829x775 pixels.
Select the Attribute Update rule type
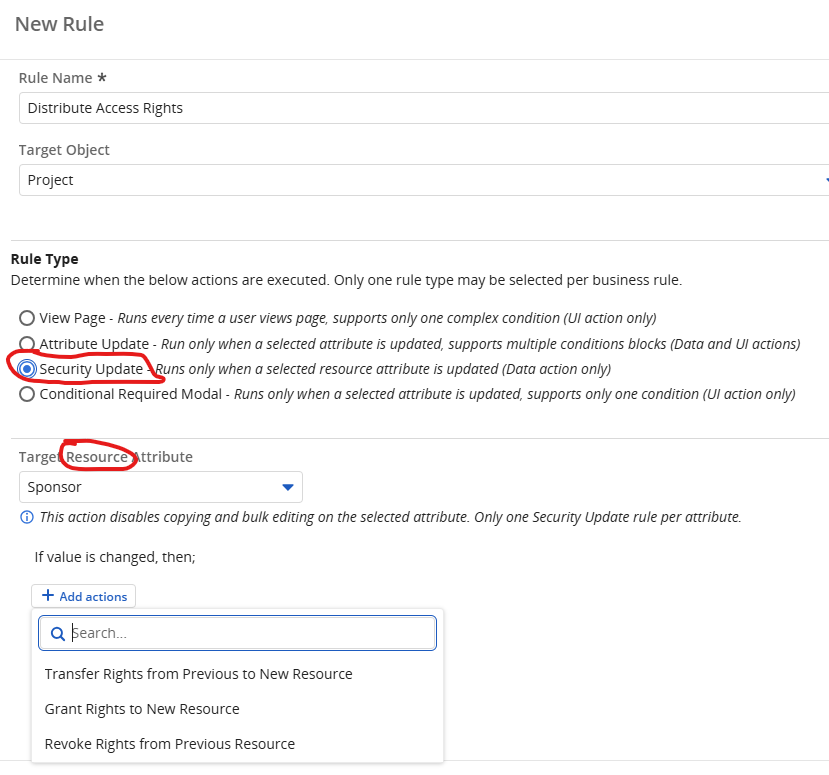(x=27, y=344)
